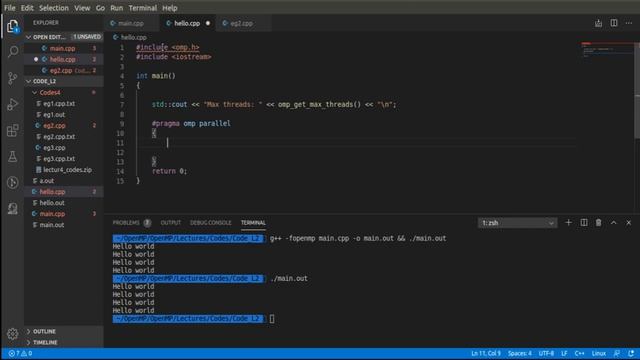The height and width of the screenshot is (360, 640).
Task: Click Linux configuration in status bar
Action: [599, 353]
